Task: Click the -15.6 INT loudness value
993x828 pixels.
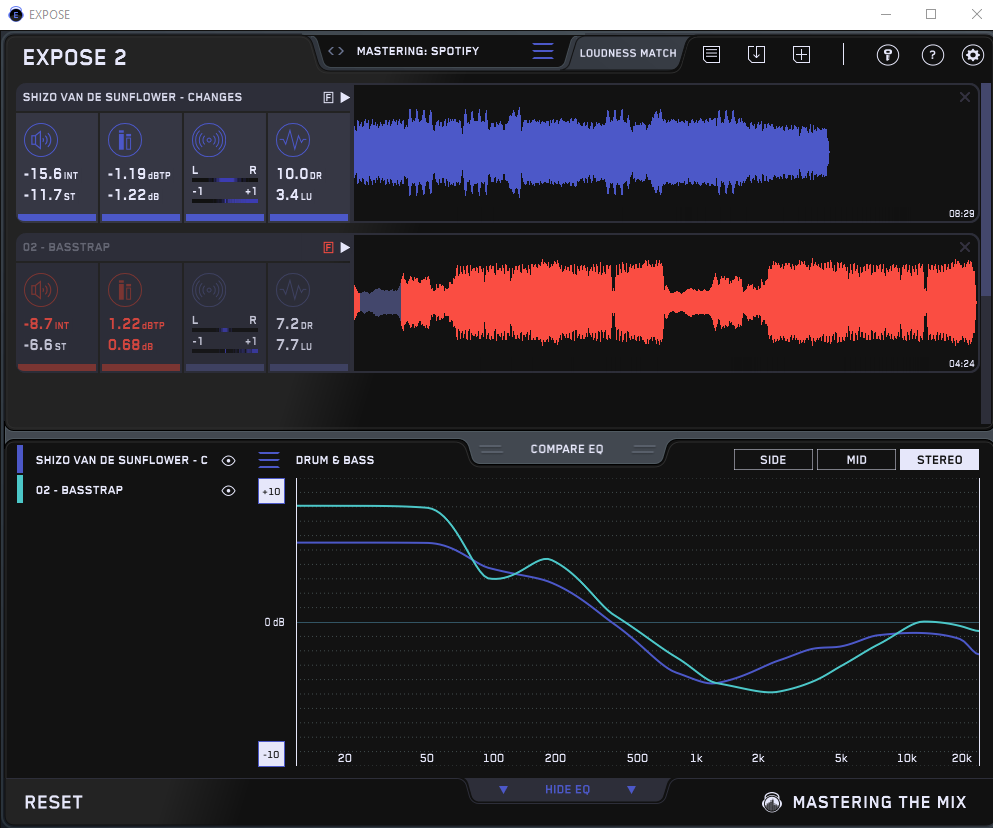Action: coord(51,174)
